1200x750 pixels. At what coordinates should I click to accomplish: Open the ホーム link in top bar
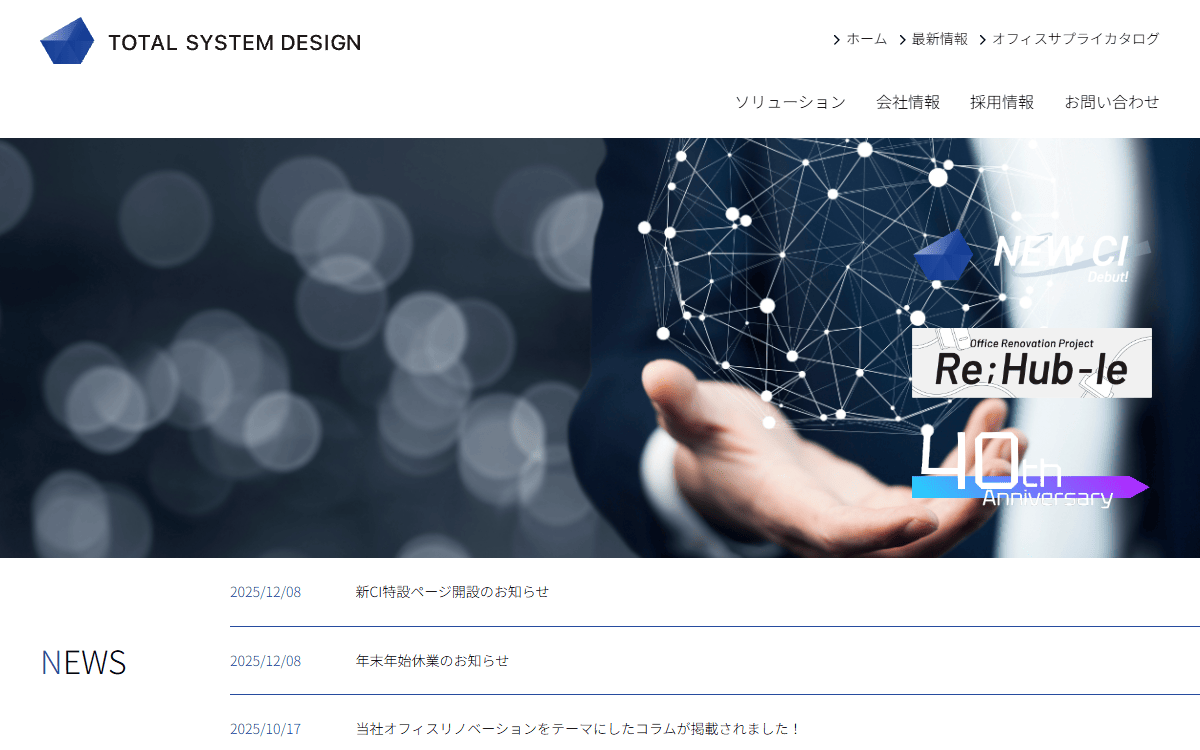866,39
